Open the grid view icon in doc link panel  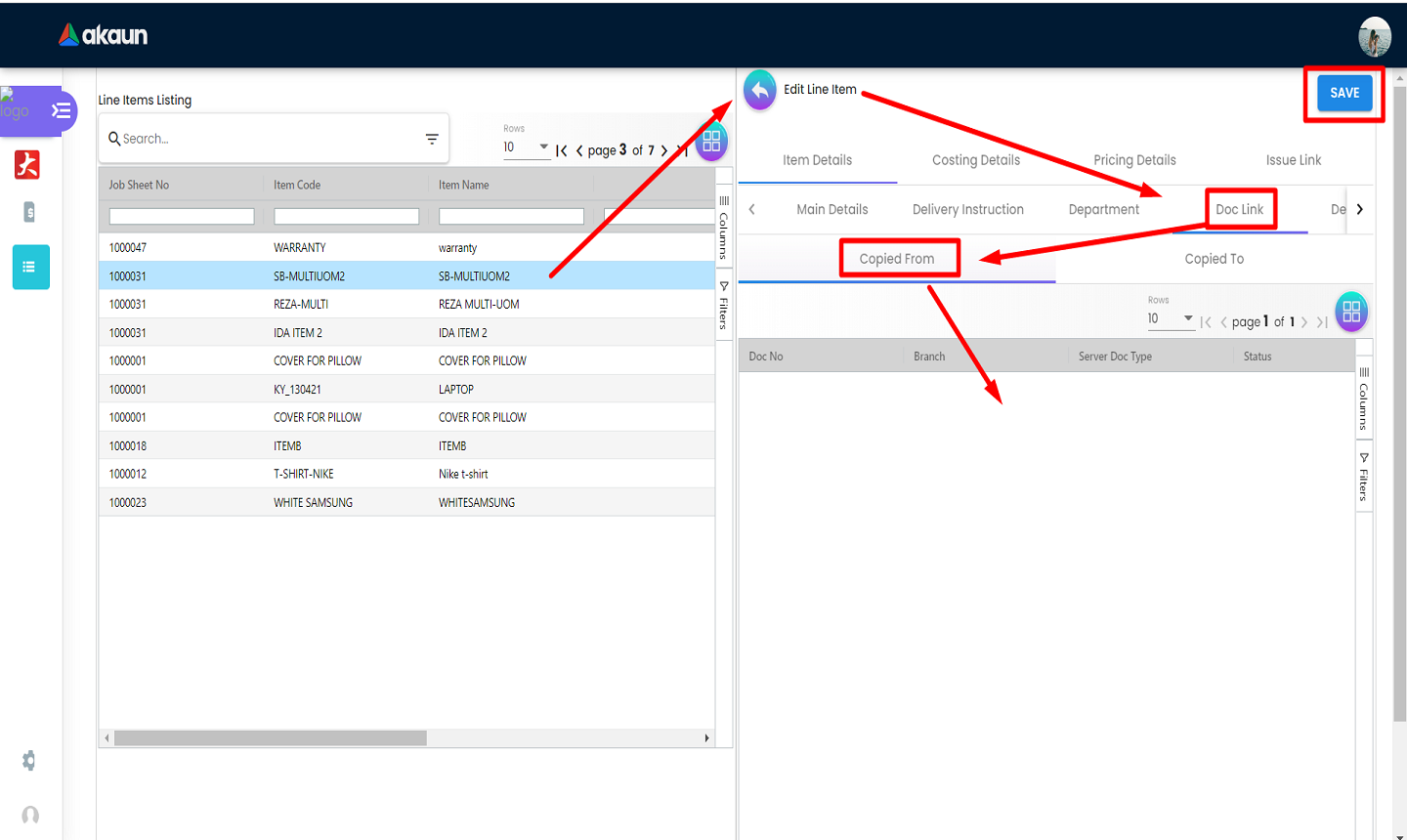pos(1351,312)
